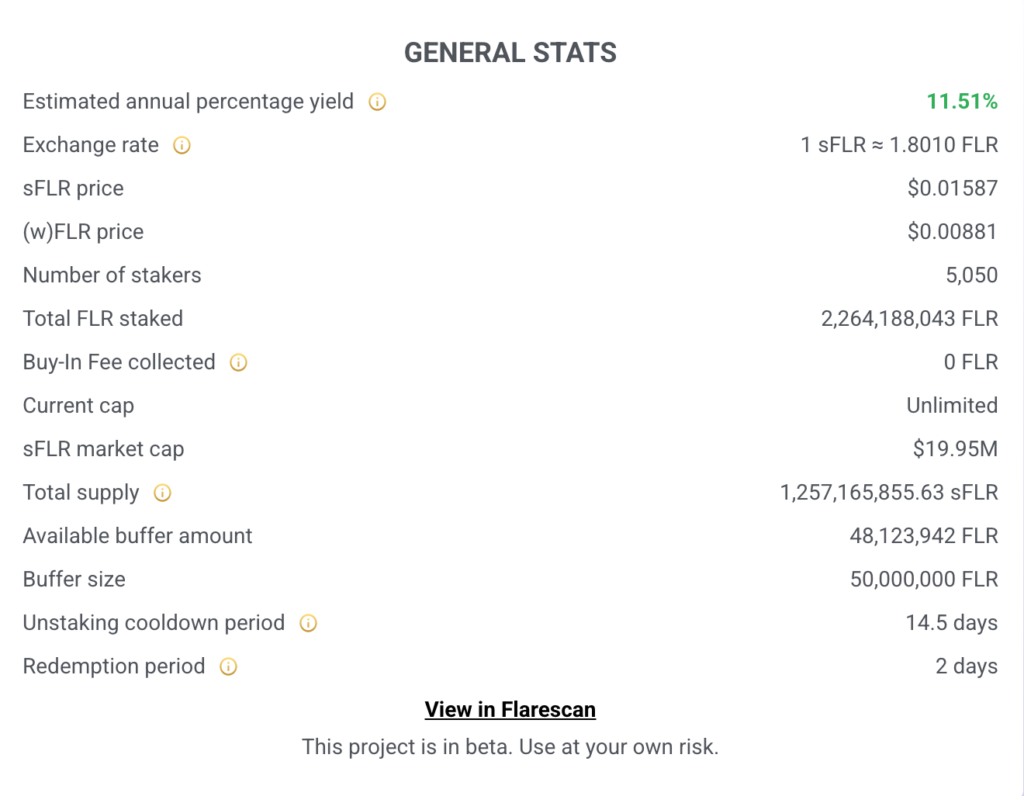1024x796 pixels.
Task: Open the View in Flarescan link
Action: click(510, 710)
